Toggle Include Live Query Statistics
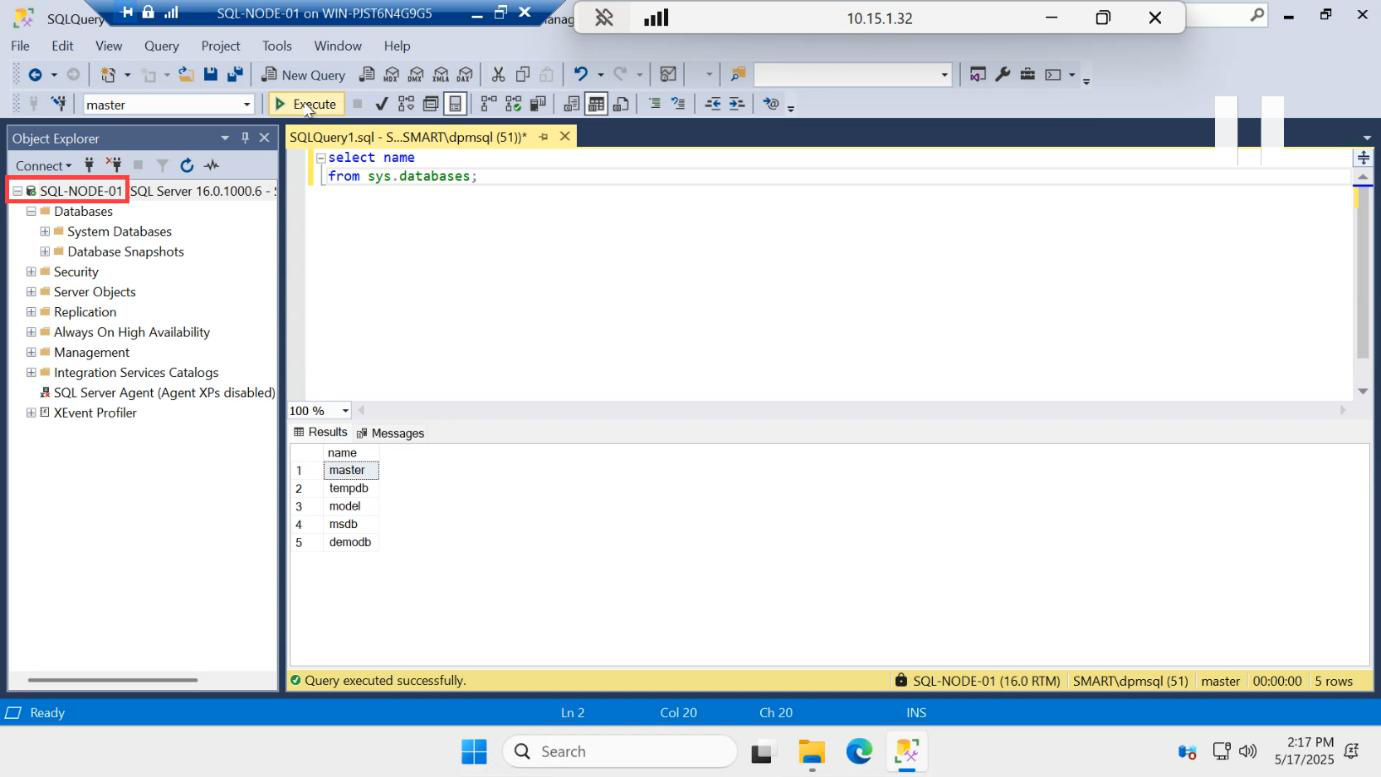The width and height of the screenshot is (1381, 777). tap(513, 104)
